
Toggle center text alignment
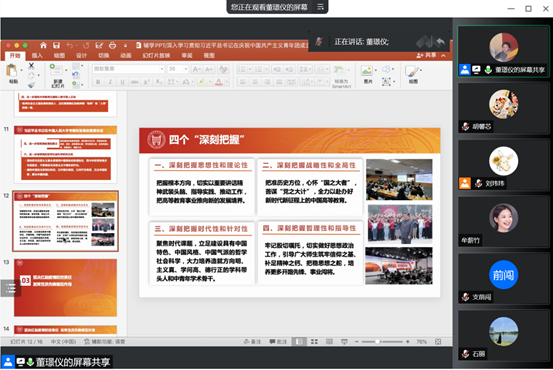tap(255, 82)
